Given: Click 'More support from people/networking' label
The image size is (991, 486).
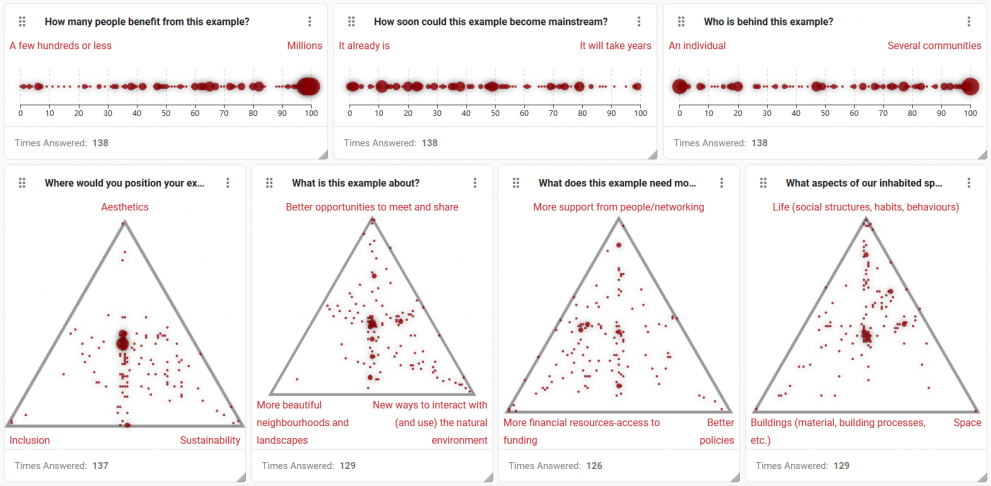Looking at the screenshot, I should pyautogui.click(x=618, y=207).
